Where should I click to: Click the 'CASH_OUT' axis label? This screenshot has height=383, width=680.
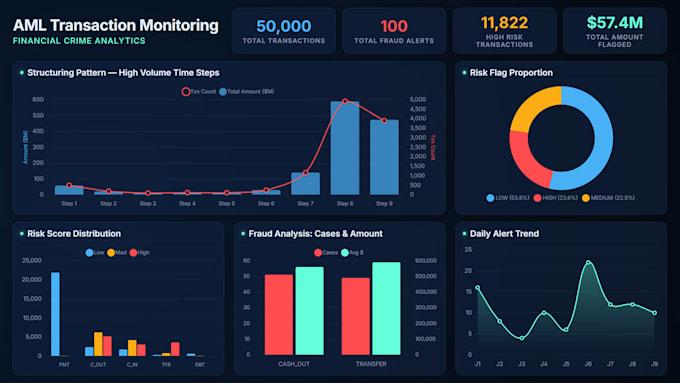point(294,364)
